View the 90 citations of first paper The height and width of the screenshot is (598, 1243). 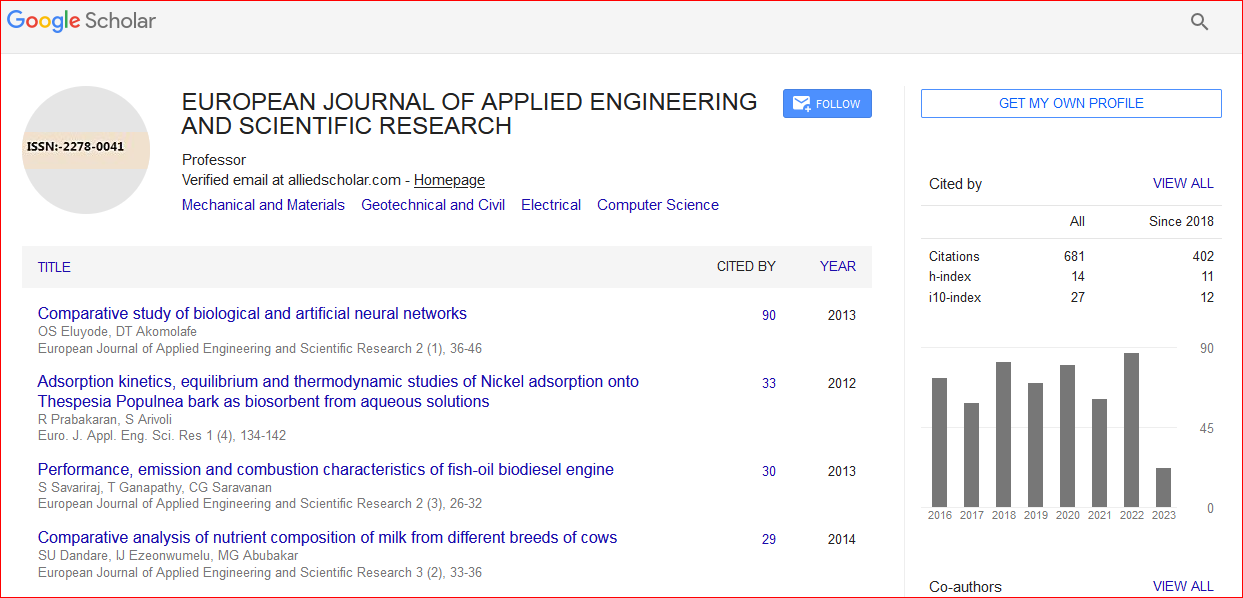[768, 316]
